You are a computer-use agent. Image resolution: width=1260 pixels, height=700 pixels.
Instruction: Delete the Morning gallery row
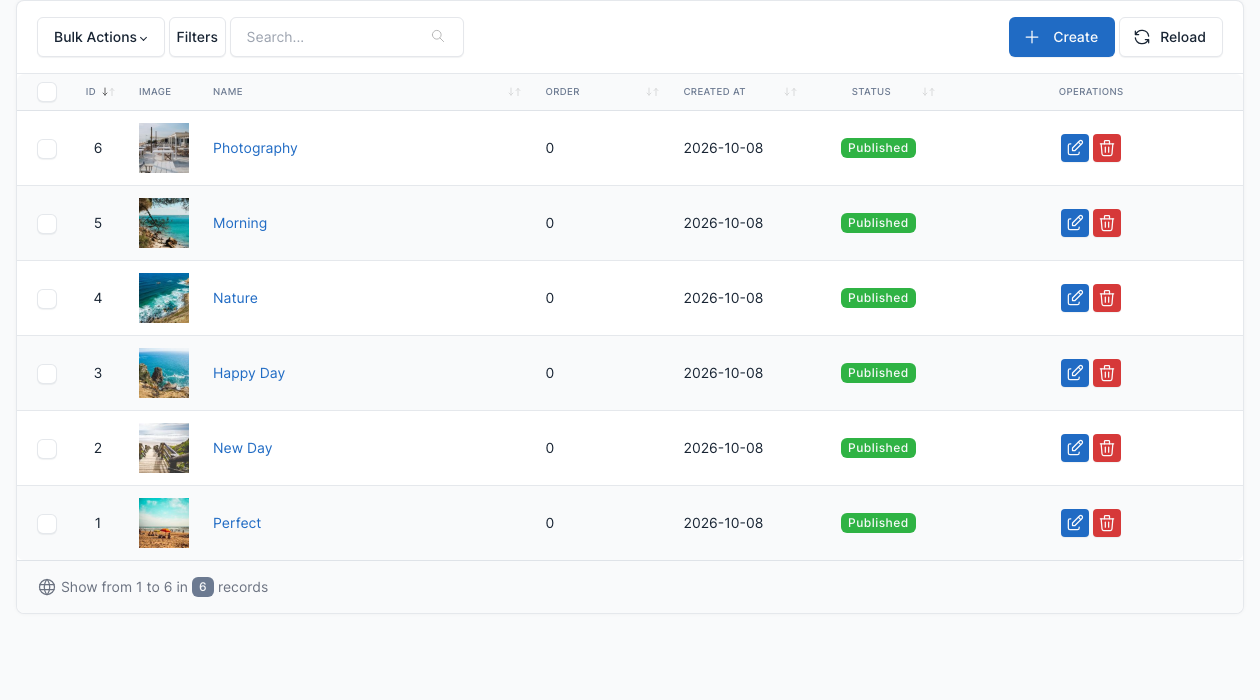click(1107, 223)
